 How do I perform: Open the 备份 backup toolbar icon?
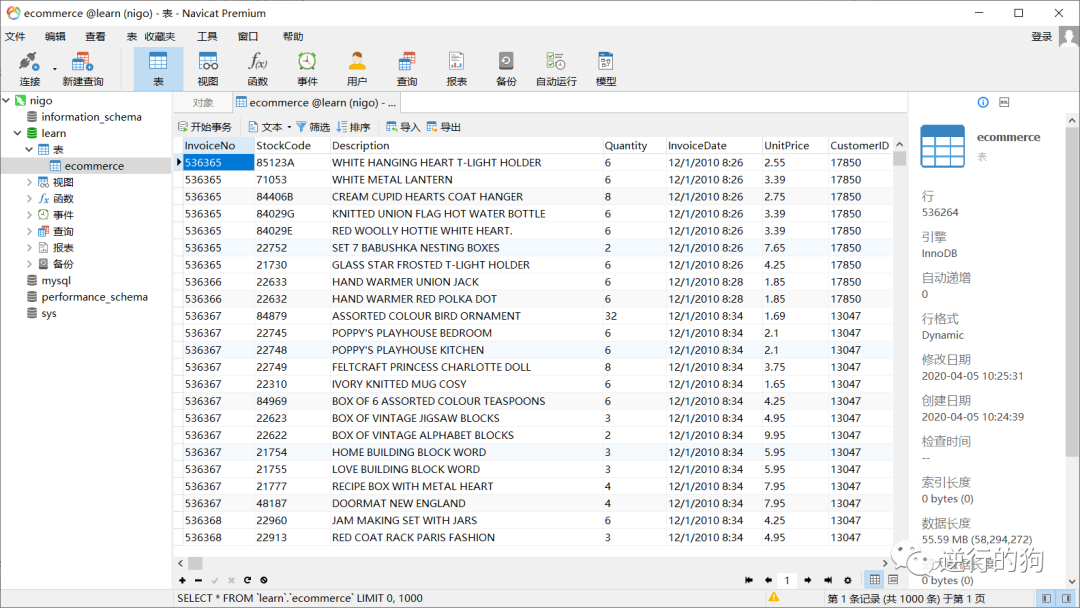click(506, 69)
